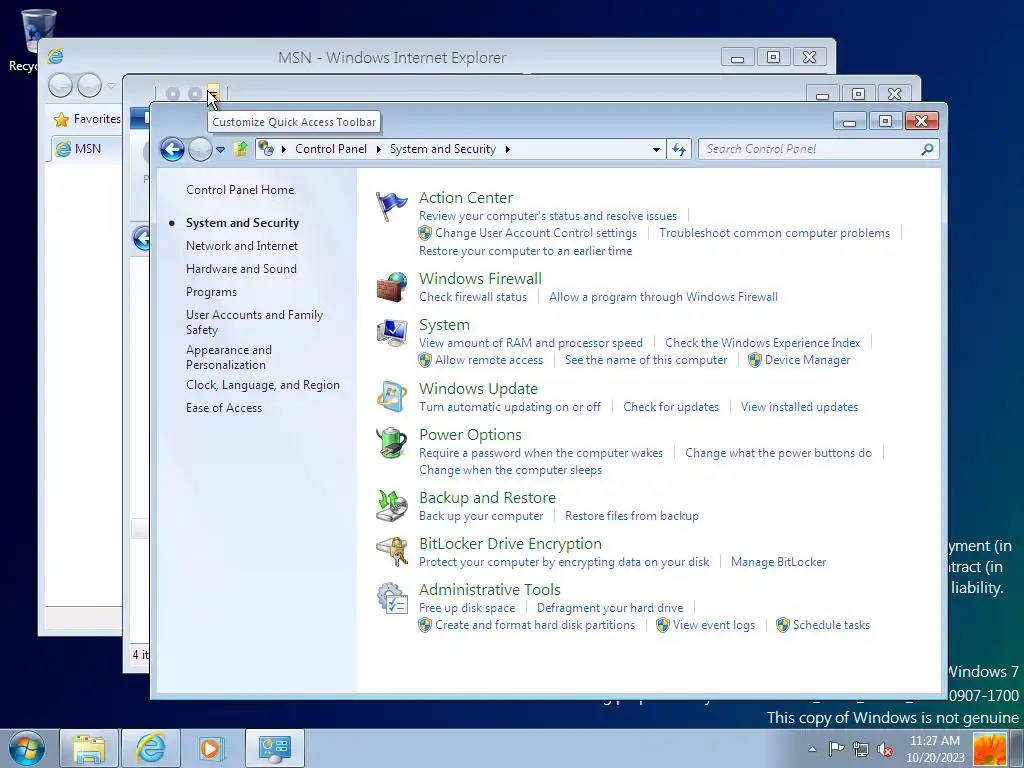Open Windows Explorer from the taskbar
Image resolution: width=1024 pixels, height=768 pixels.
point(89,748)
